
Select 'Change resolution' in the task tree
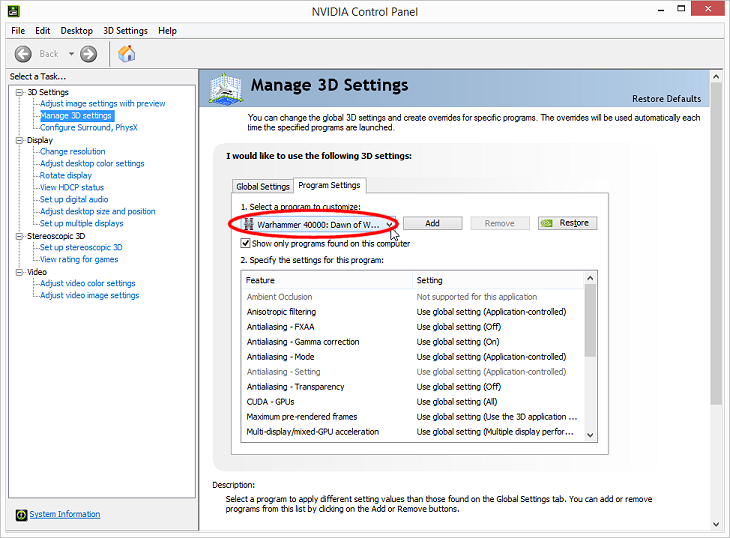pyautogui.click(x=72, y=152)
